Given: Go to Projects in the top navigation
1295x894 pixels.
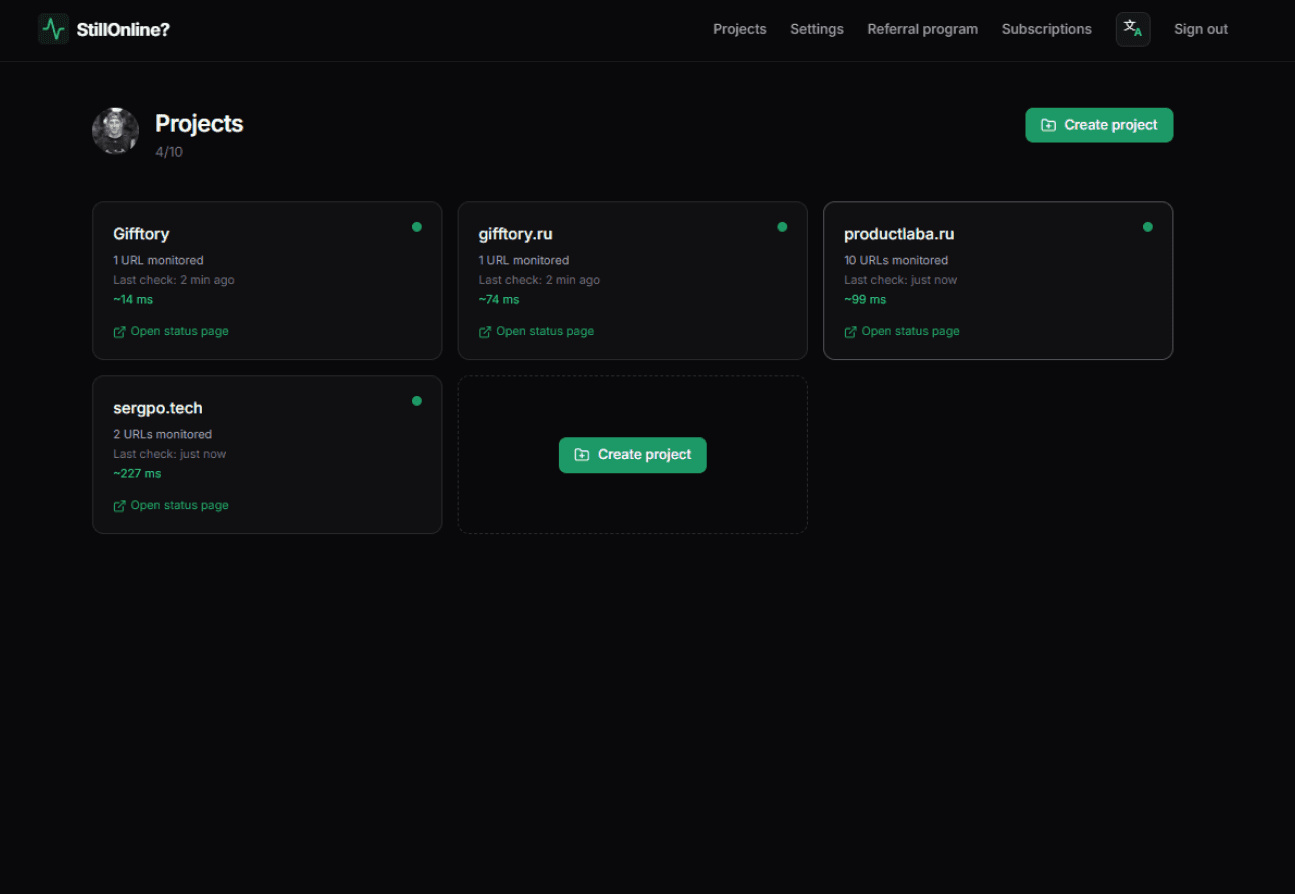Looking at the screenshot, I should click(x=740, y=29).
